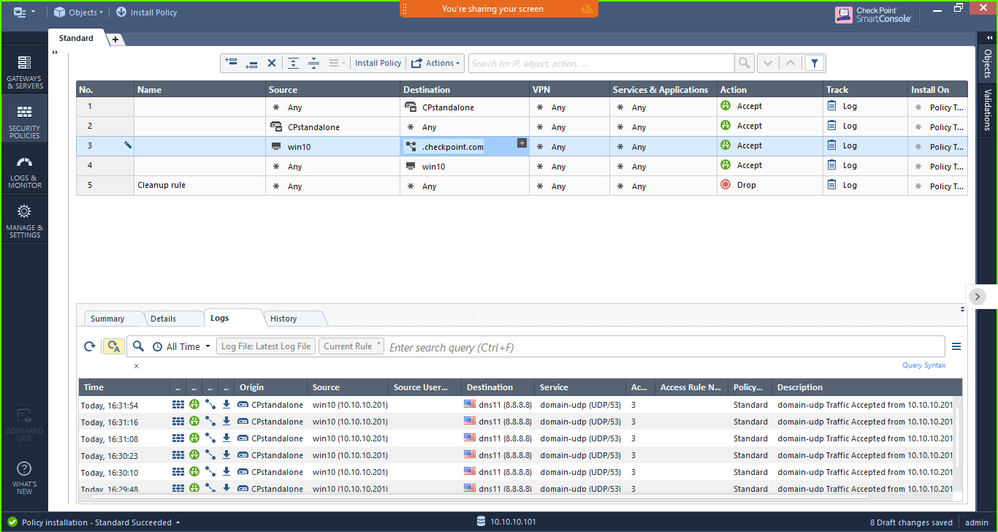Viewport: 998px width, 532px height.
Task: Expand the right side panel arrow
Action: [977, 296]
